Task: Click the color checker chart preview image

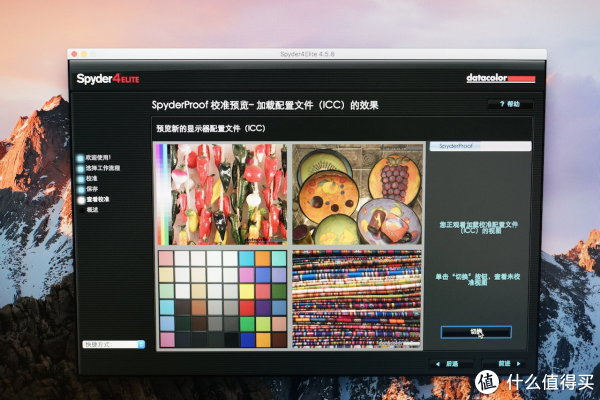Action: click(222, 299)
